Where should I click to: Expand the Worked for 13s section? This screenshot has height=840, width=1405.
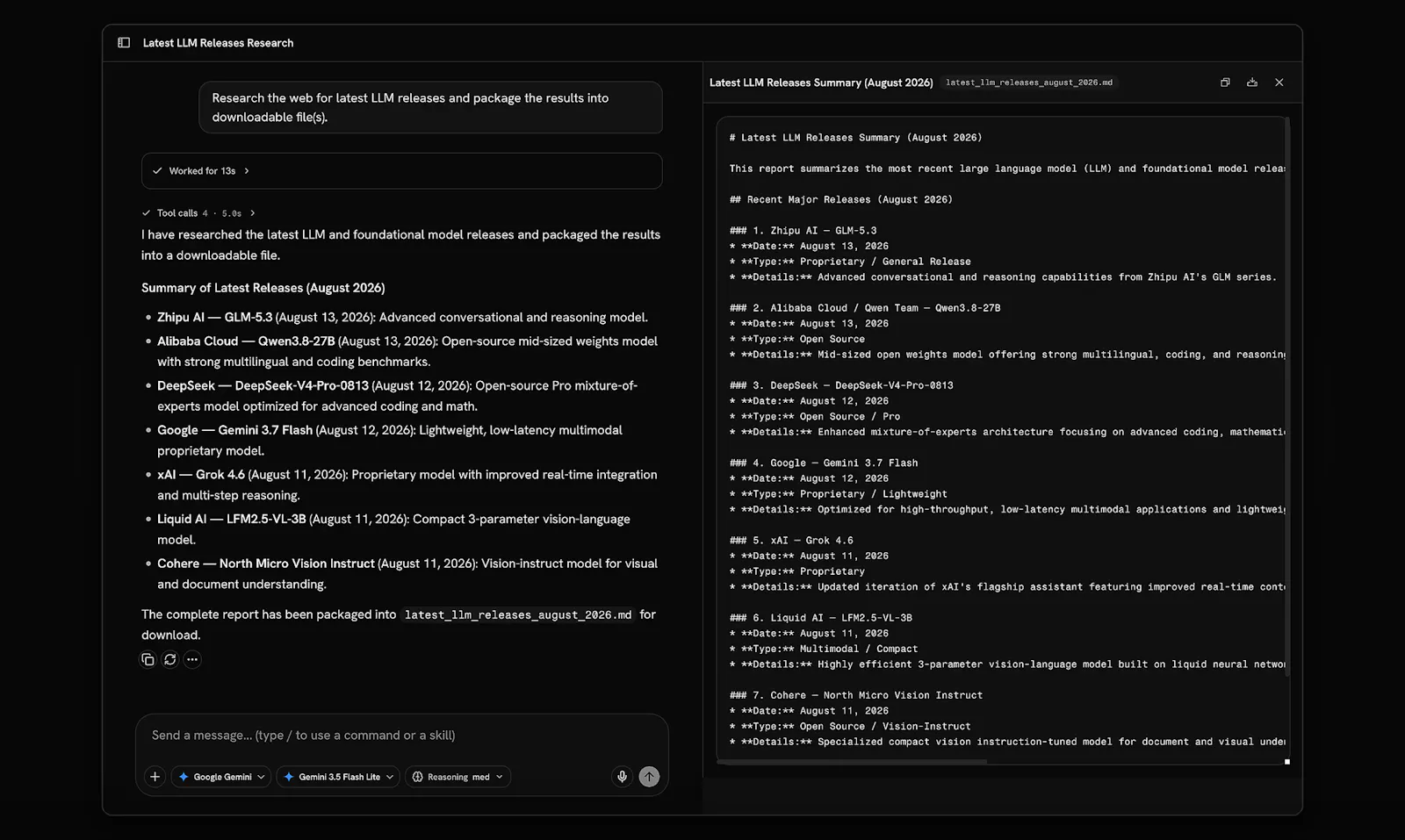(401, 171)
